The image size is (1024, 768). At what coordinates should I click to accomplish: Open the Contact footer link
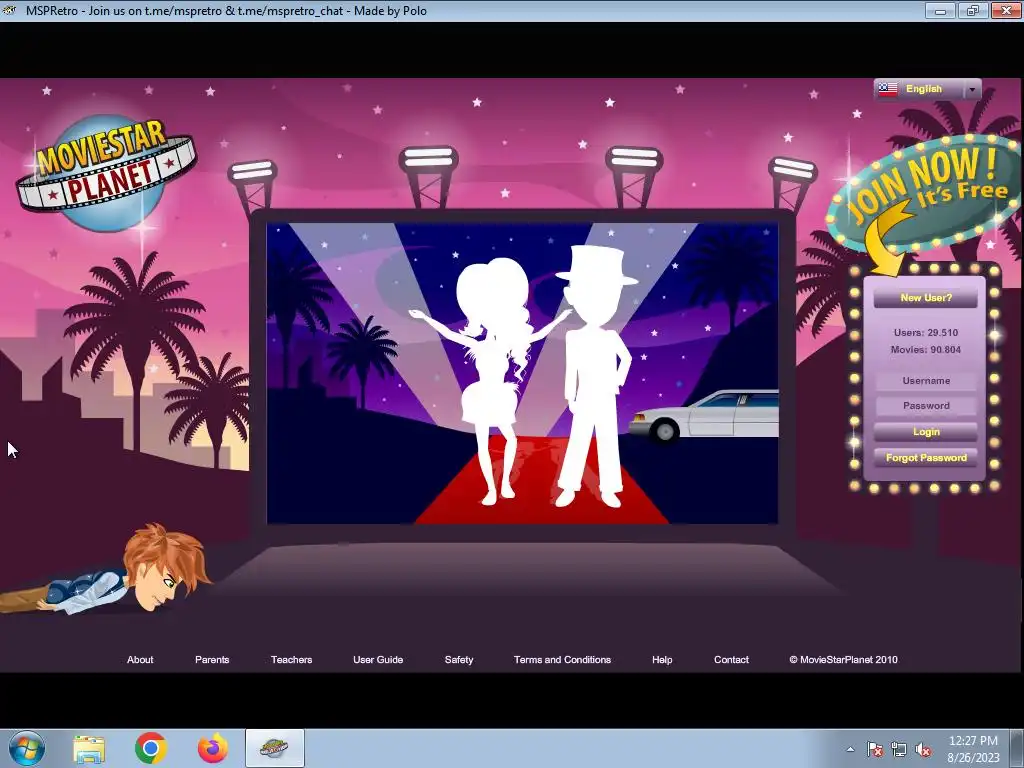pos(731,660)
